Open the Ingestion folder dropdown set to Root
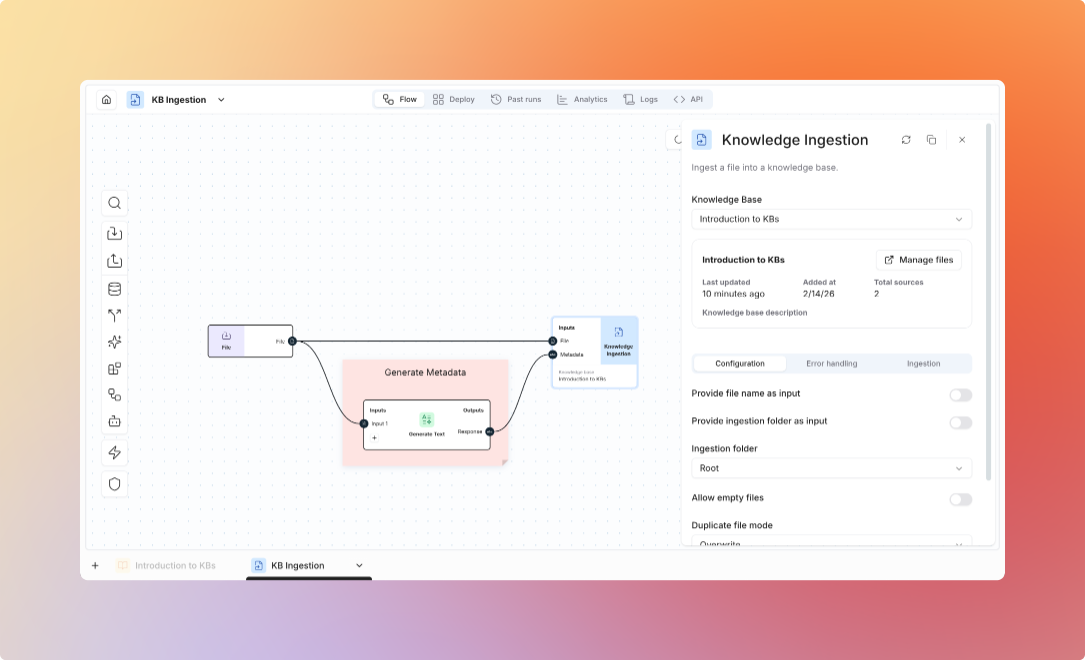 pos(831,468)
